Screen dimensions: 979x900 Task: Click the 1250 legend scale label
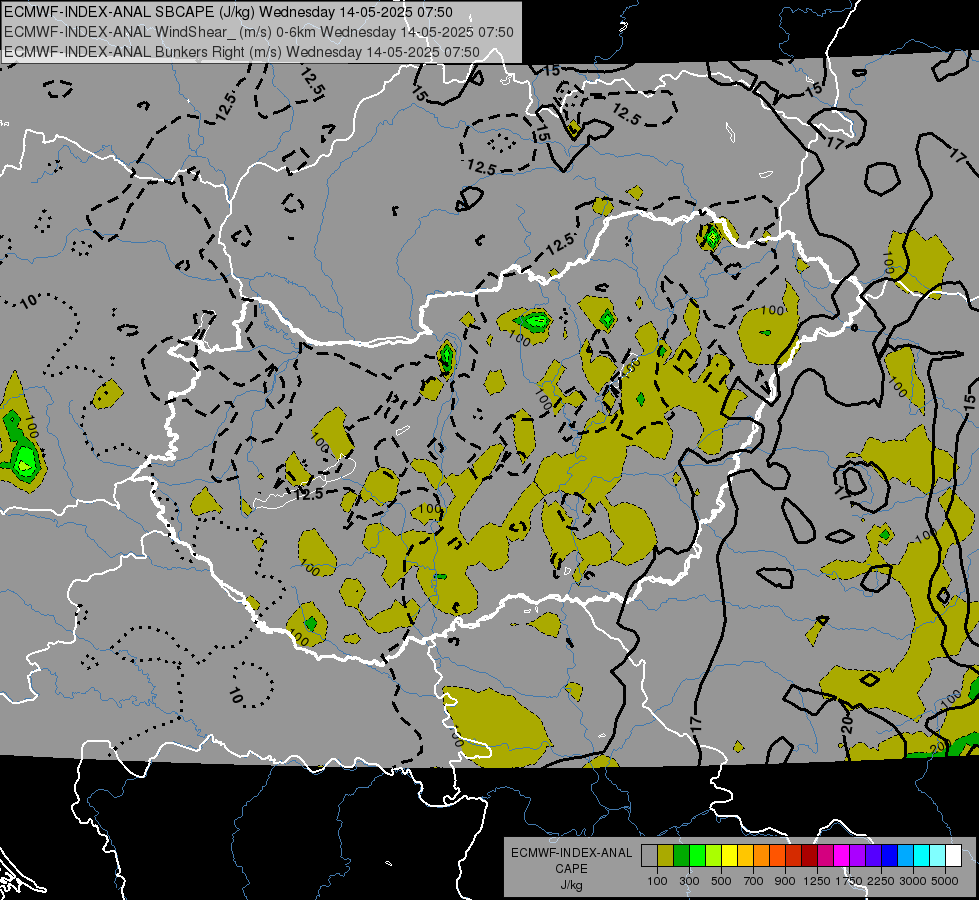click(x=817, y=881)
